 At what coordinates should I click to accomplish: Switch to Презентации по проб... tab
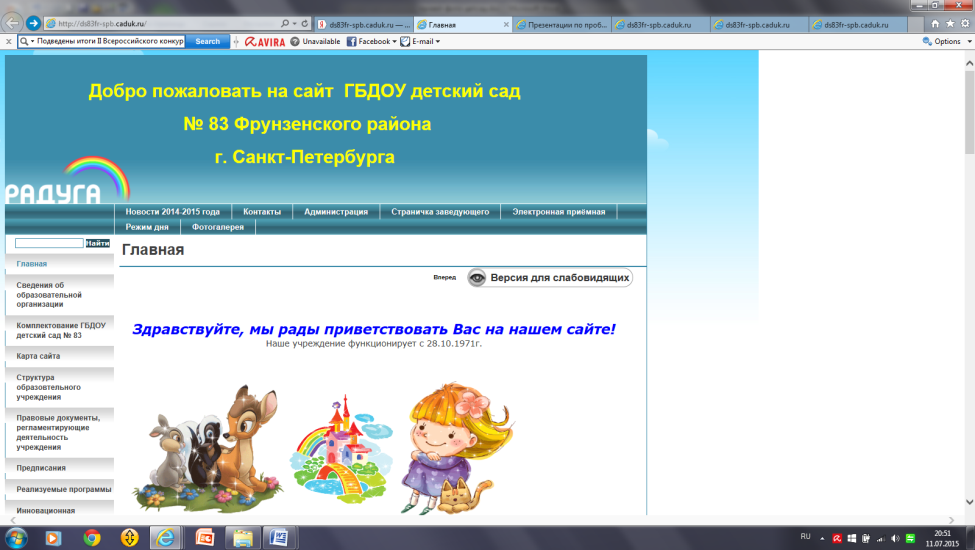coord(561,25)
